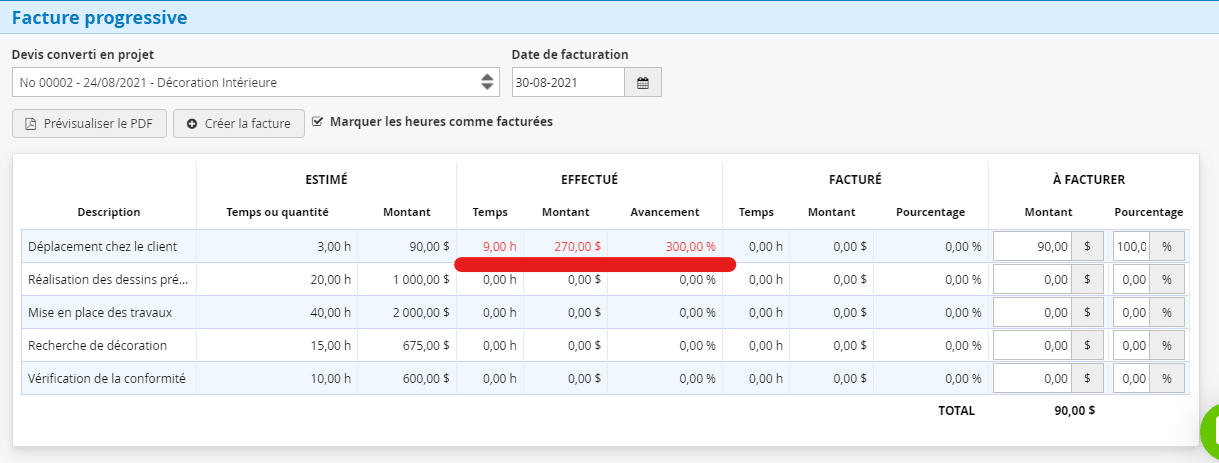The image size is (1219, 463).
Task: Open the calendar picker beside billing date
Action: coord(643,82)
